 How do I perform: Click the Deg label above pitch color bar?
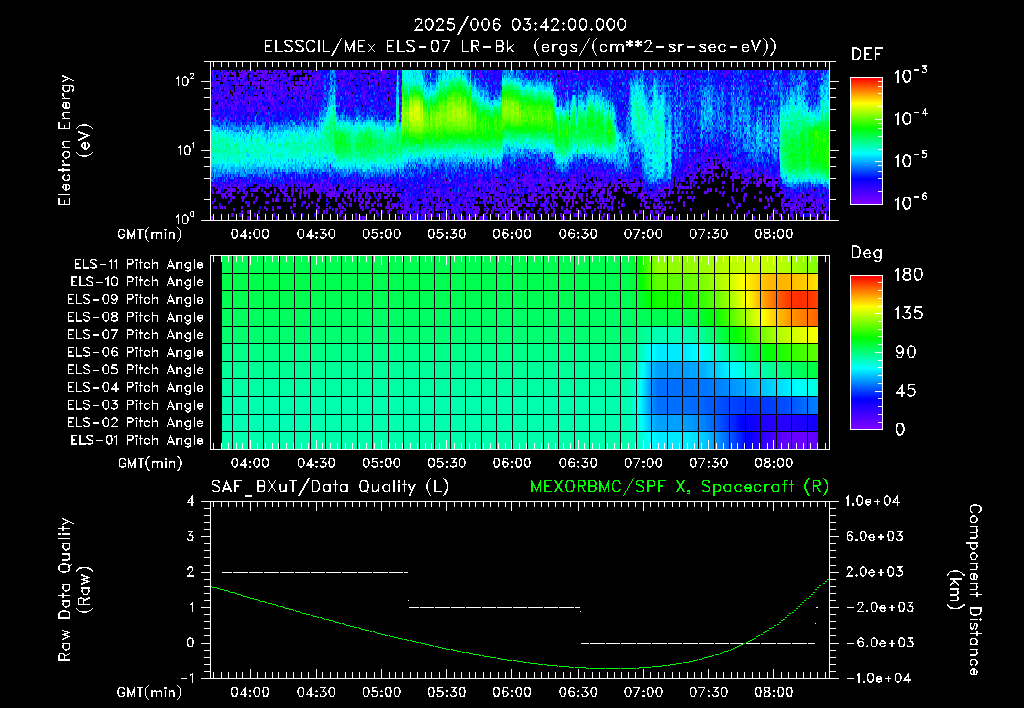click(x=866, y=253)
